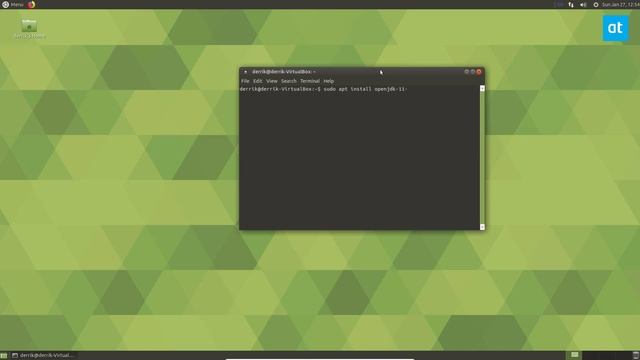The image size is (640, 360).
Task: Open the File menu in terminal
Action: 245,81
